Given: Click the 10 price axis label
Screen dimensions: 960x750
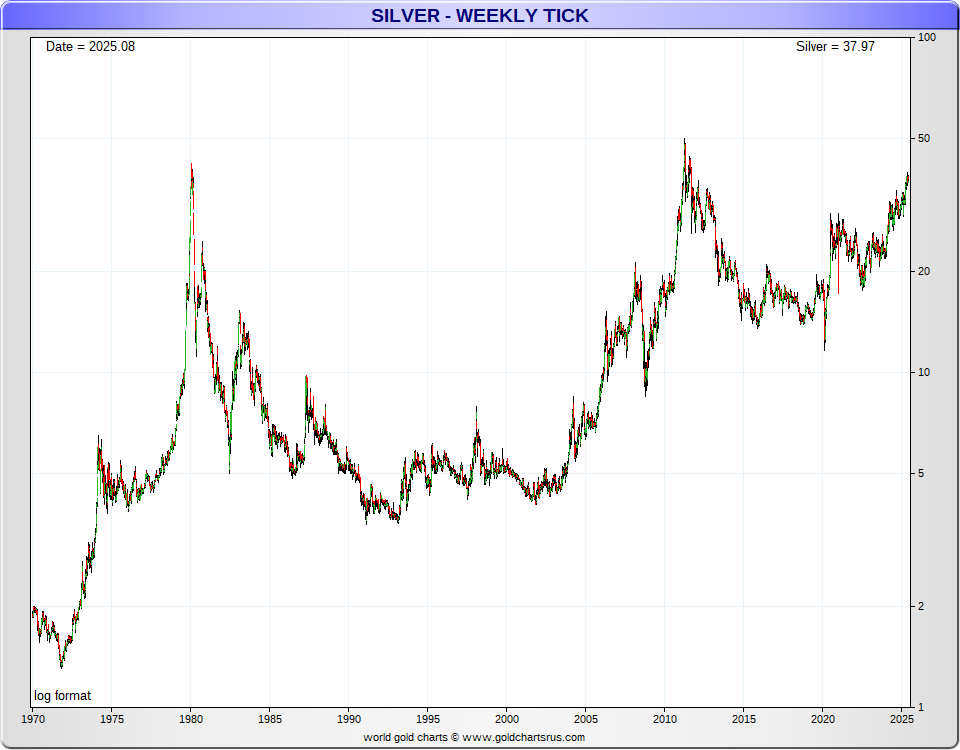Looking at the screenshot, I should pyautogui.click(x=924, y=372).
